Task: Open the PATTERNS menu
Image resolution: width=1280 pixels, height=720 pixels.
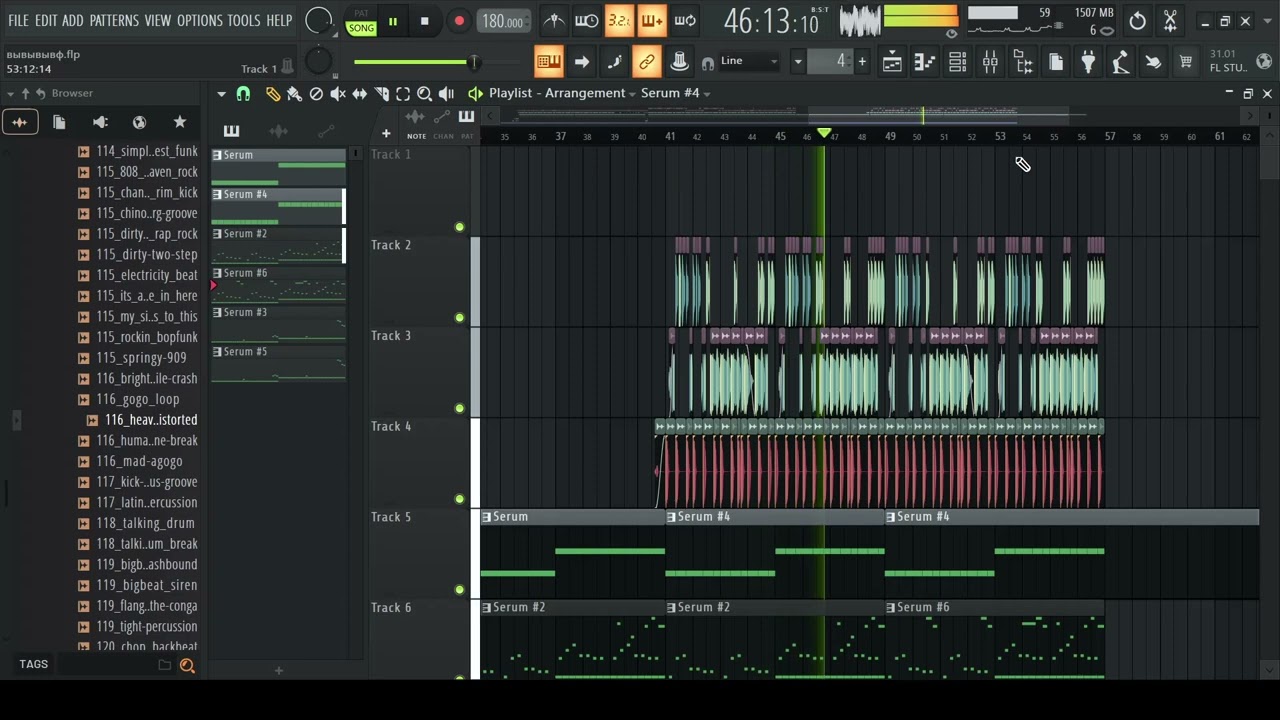Action: click(x=114, y=20)
